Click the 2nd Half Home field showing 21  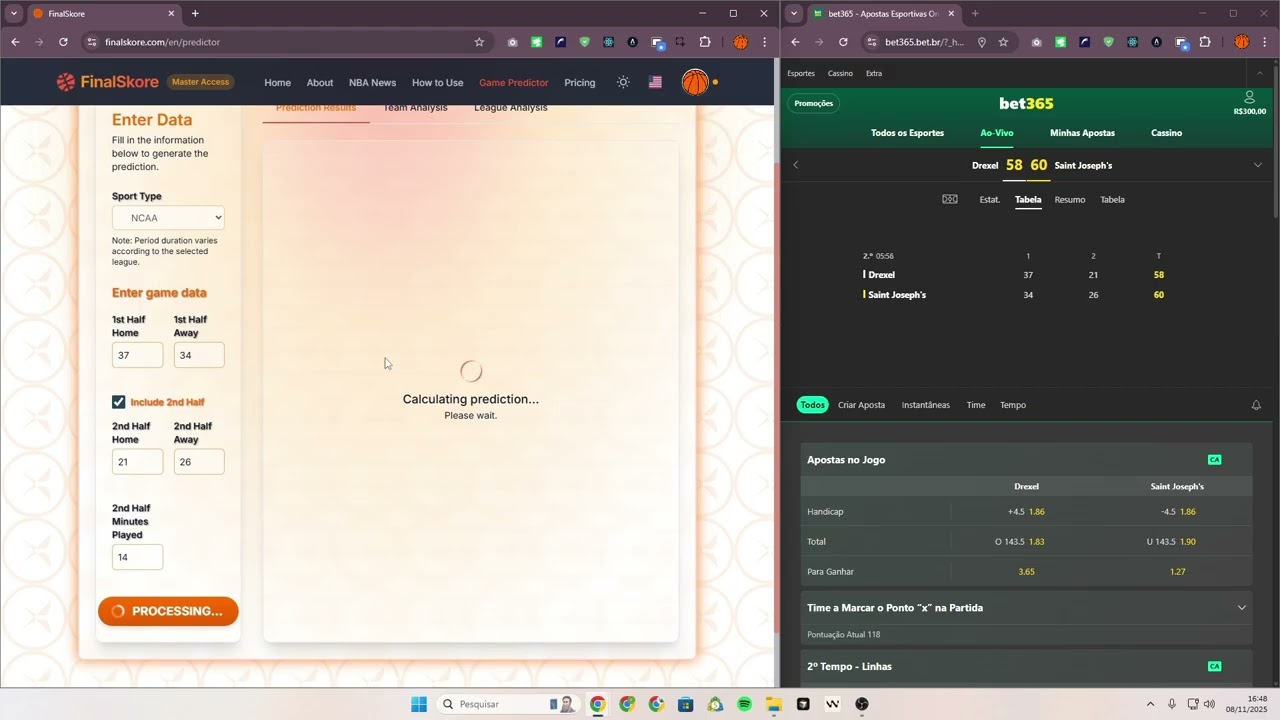137,462
